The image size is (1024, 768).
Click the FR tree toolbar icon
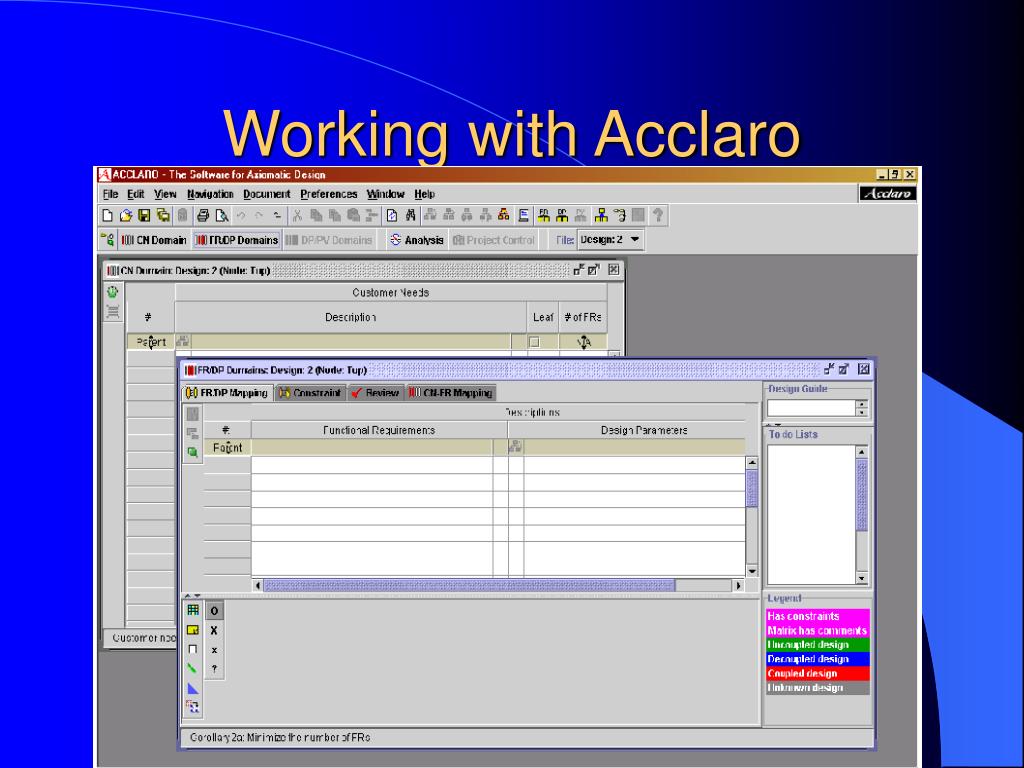(x=543, y=215)
